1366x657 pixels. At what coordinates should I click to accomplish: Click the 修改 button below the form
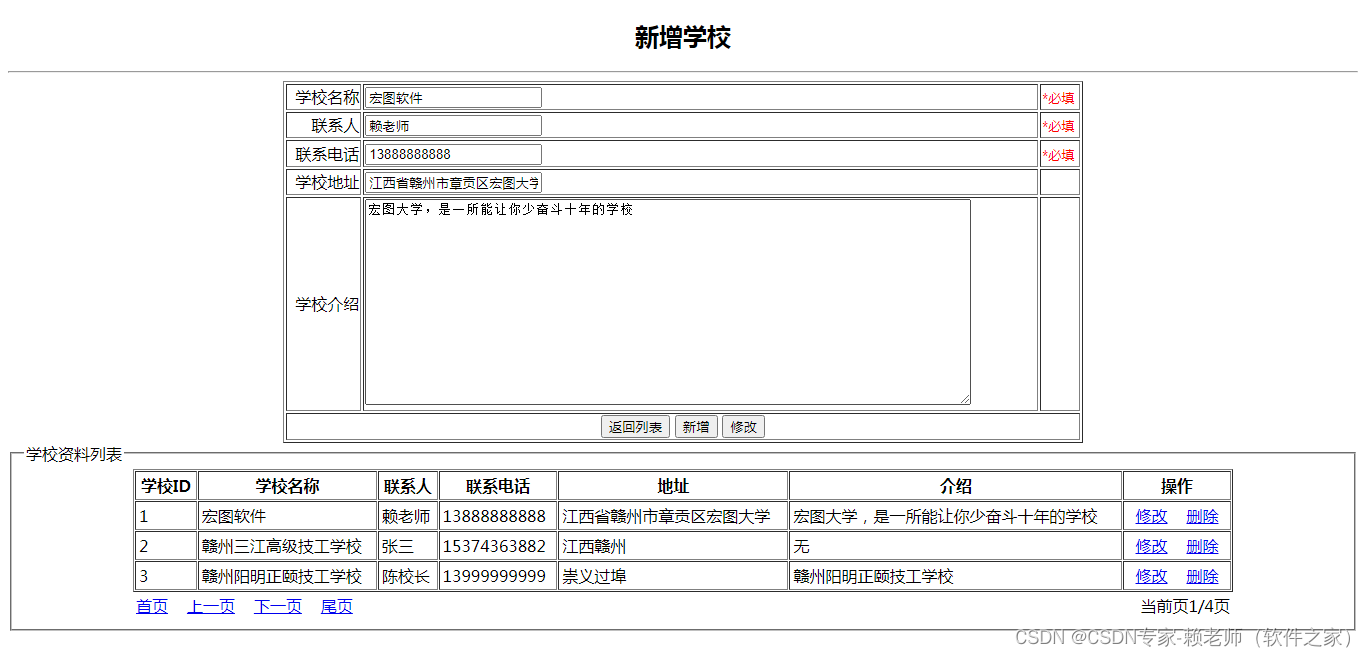(743, 427)
